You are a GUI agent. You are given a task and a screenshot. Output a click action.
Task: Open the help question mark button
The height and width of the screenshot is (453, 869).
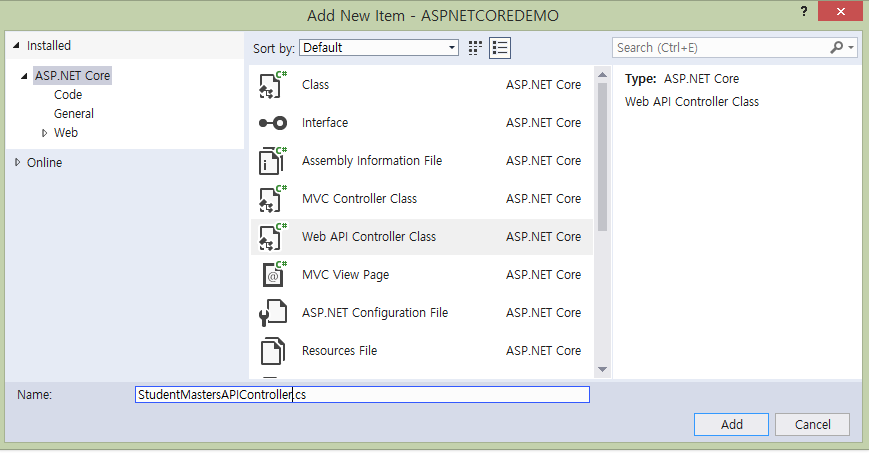click(804, 11)
